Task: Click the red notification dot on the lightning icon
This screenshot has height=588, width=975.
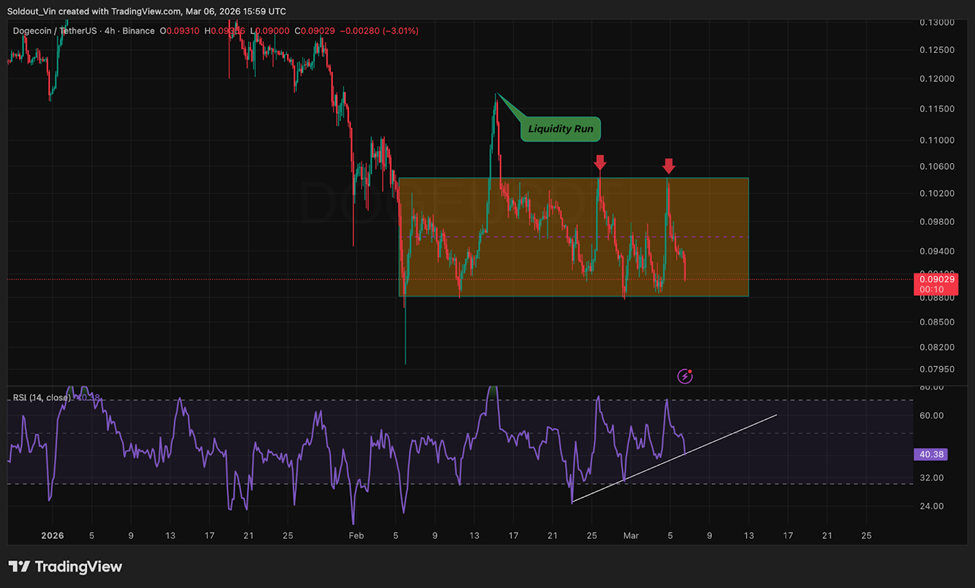Action: tap(692, 370)
